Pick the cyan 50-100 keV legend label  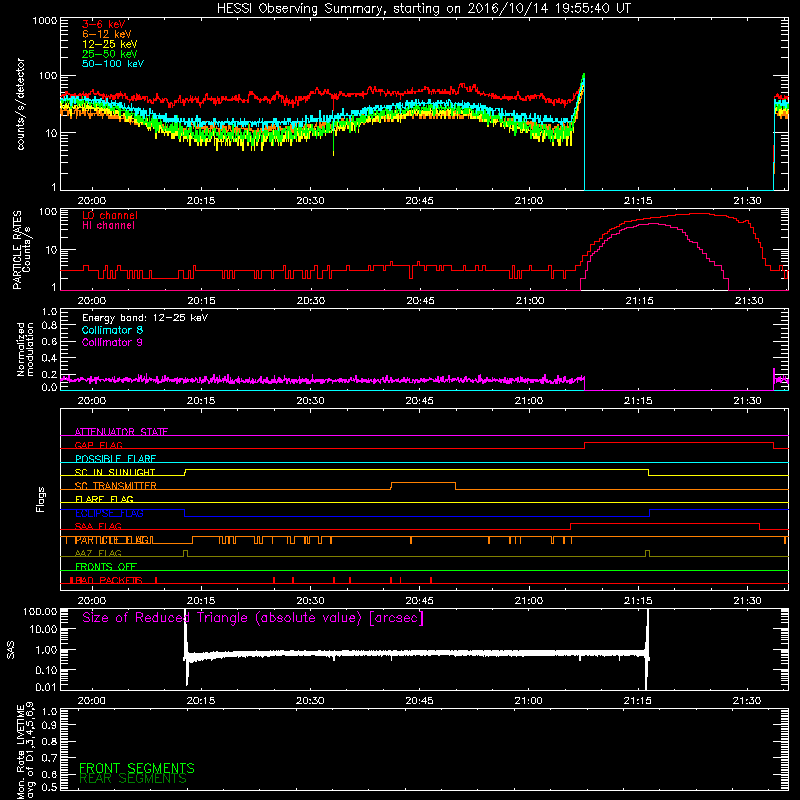point(113,64)
